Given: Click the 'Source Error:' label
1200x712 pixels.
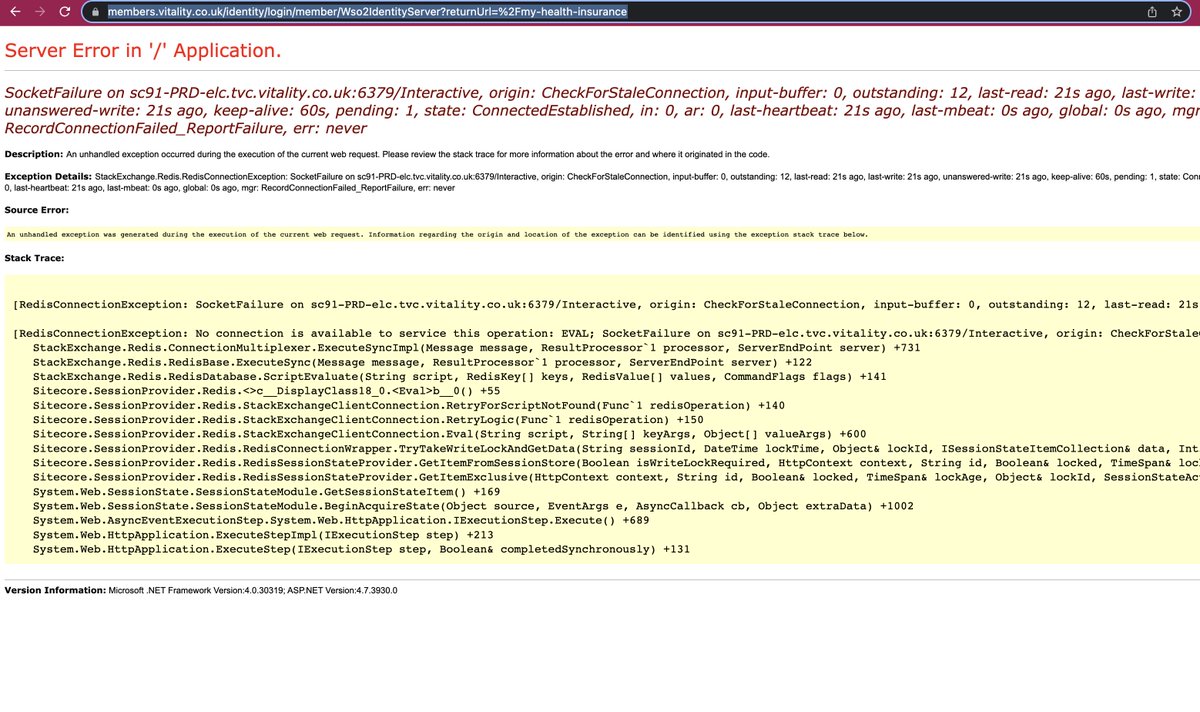Looking at the screenshot, I should coord(36,210).
